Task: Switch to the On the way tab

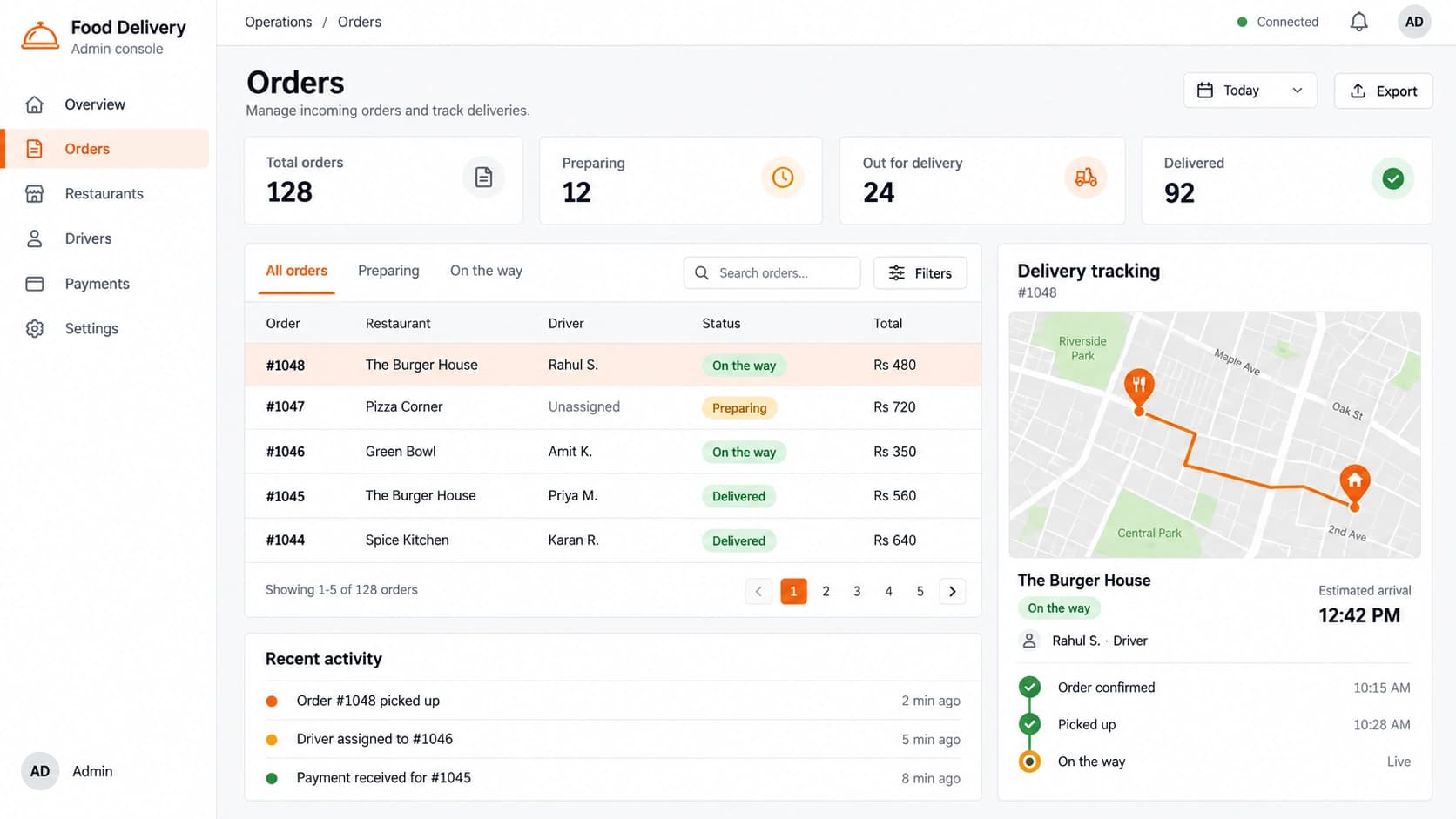Action: pos(486,271)
